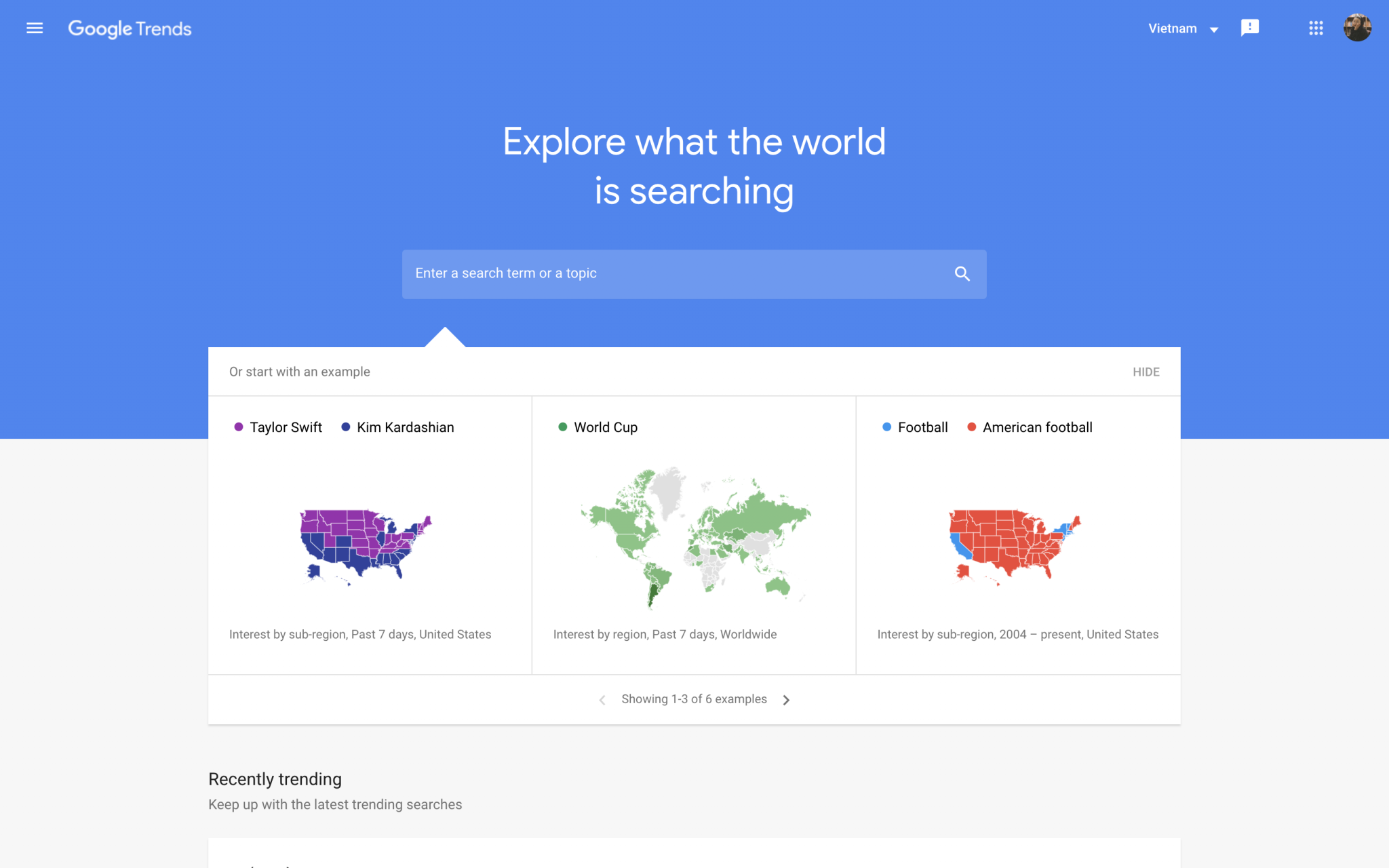The image size is (1389, 868).
Task: Click the Google Trends search icon
Action: click(961, 273)
